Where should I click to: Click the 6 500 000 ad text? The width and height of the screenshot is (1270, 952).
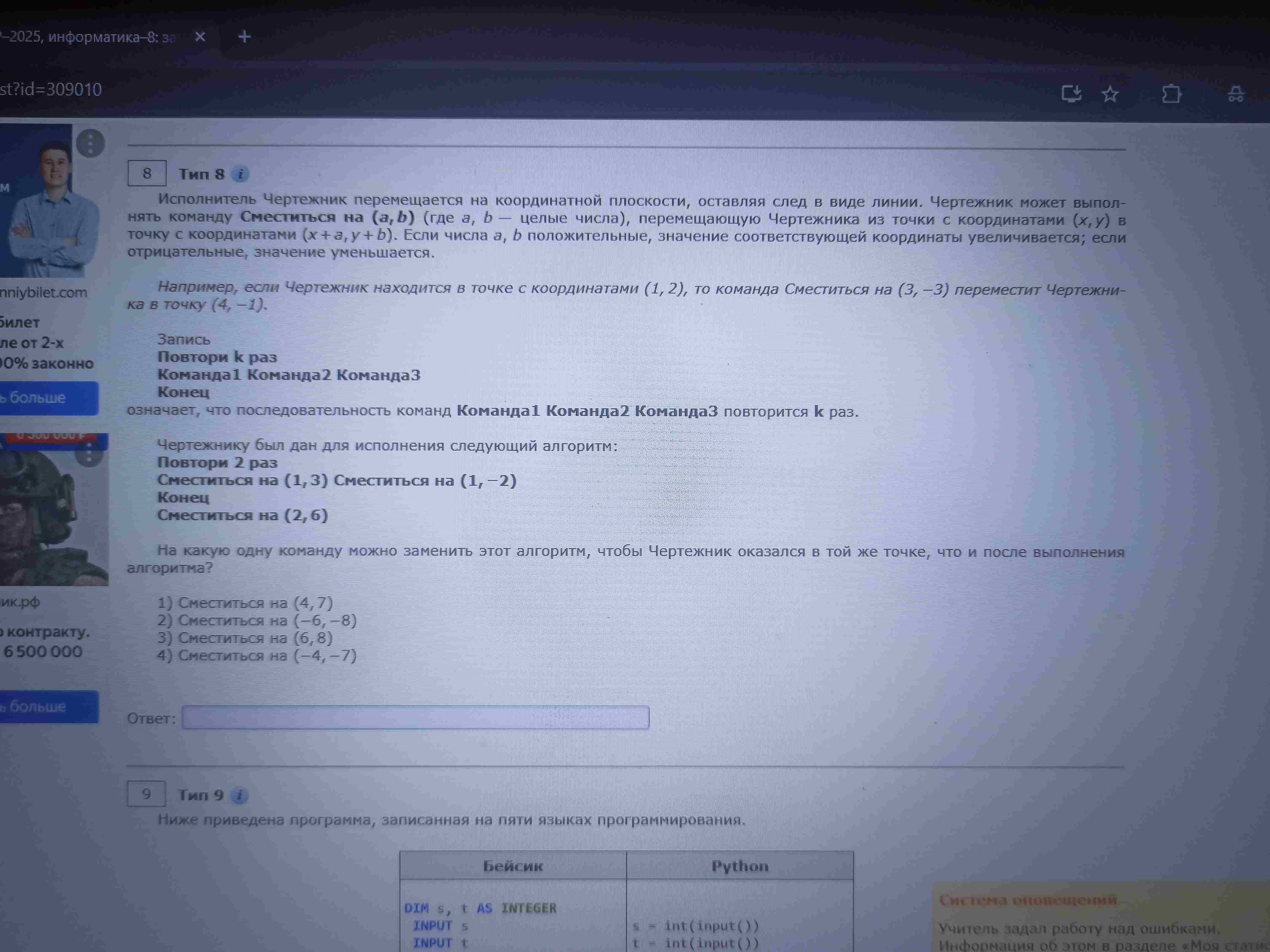[43, 651]
